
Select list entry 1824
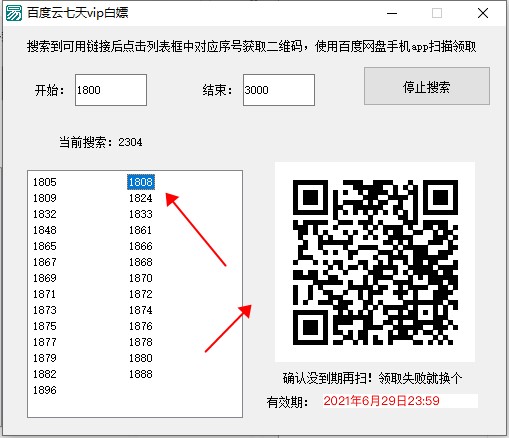tap(141, 198)
